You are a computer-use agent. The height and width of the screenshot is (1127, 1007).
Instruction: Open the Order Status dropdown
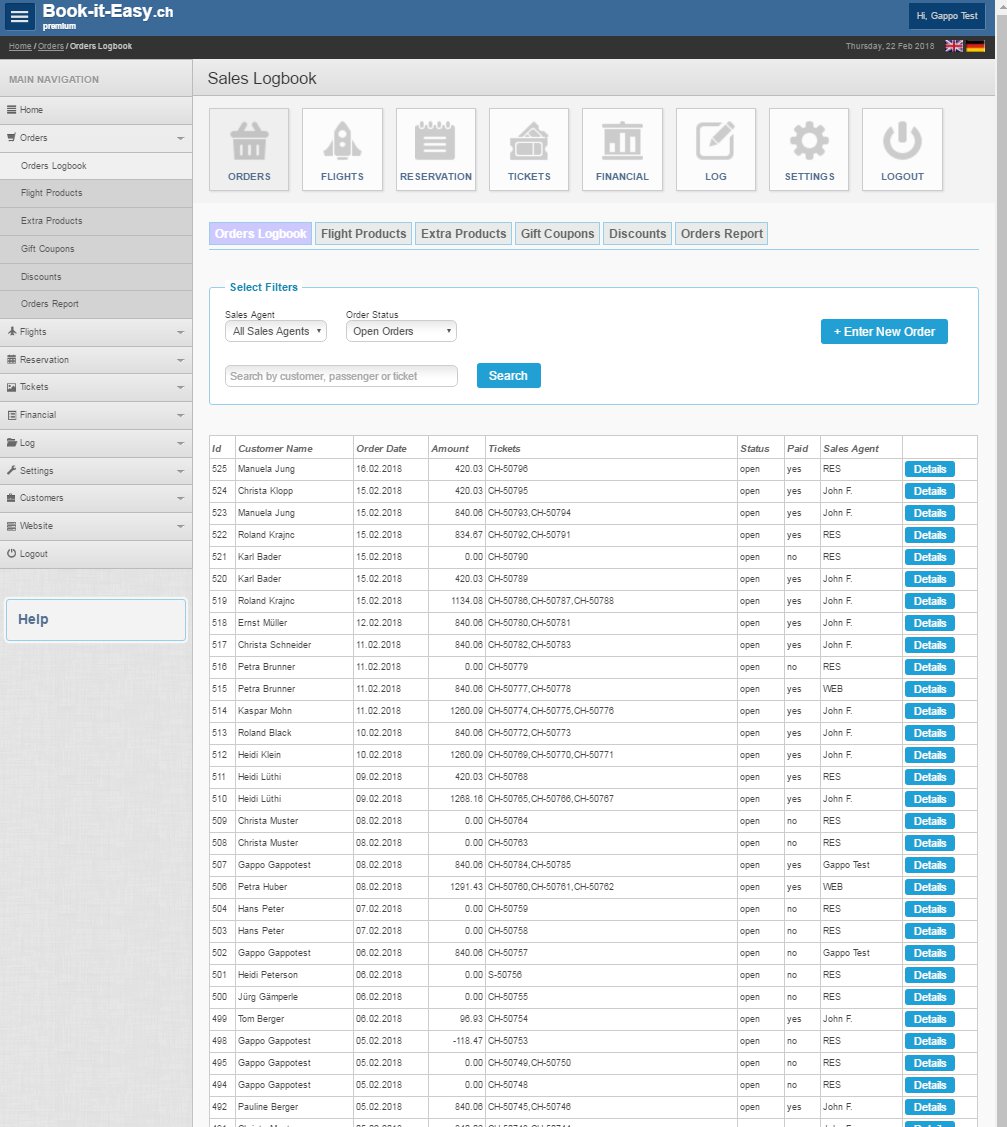click(x=401, y=331)
